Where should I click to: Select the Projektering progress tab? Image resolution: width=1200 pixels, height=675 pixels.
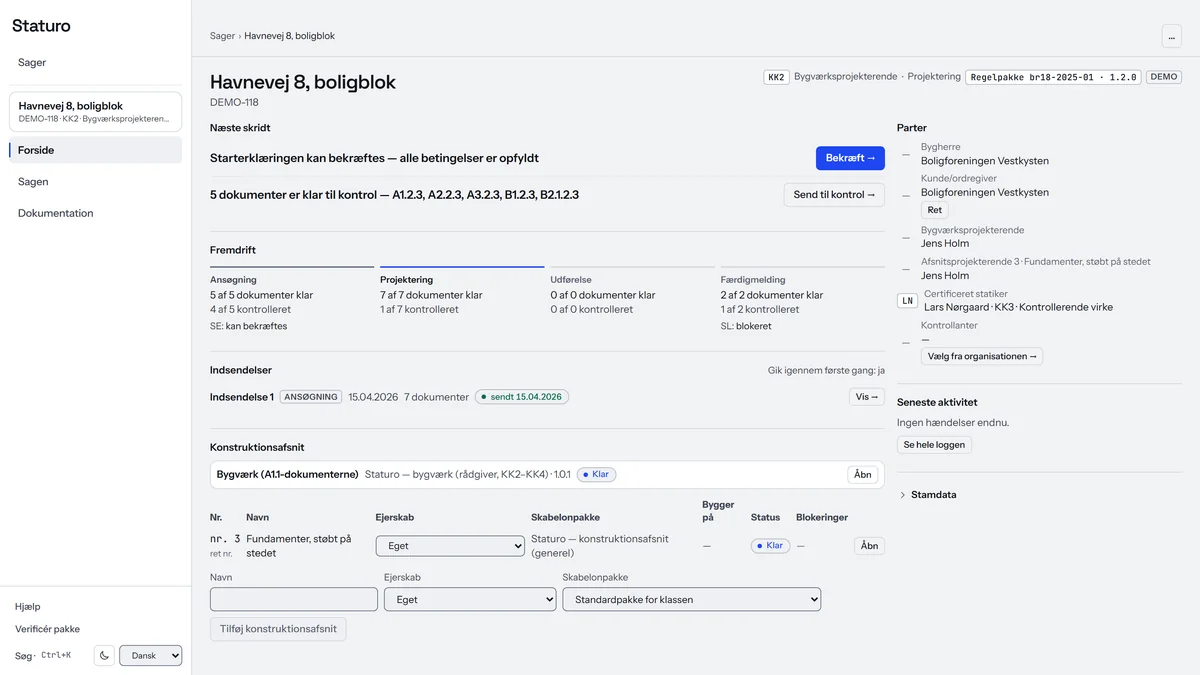point(462,294)
